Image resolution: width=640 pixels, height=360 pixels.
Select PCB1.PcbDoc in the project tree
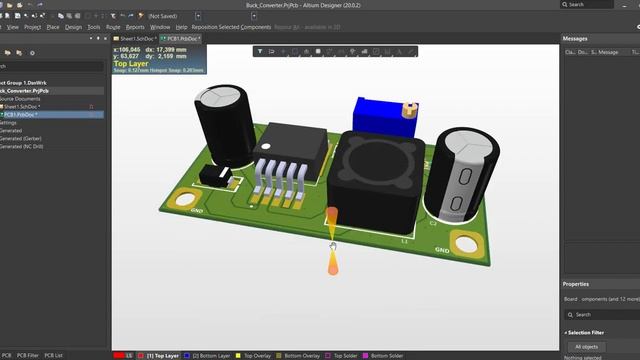tap(20, 115)
